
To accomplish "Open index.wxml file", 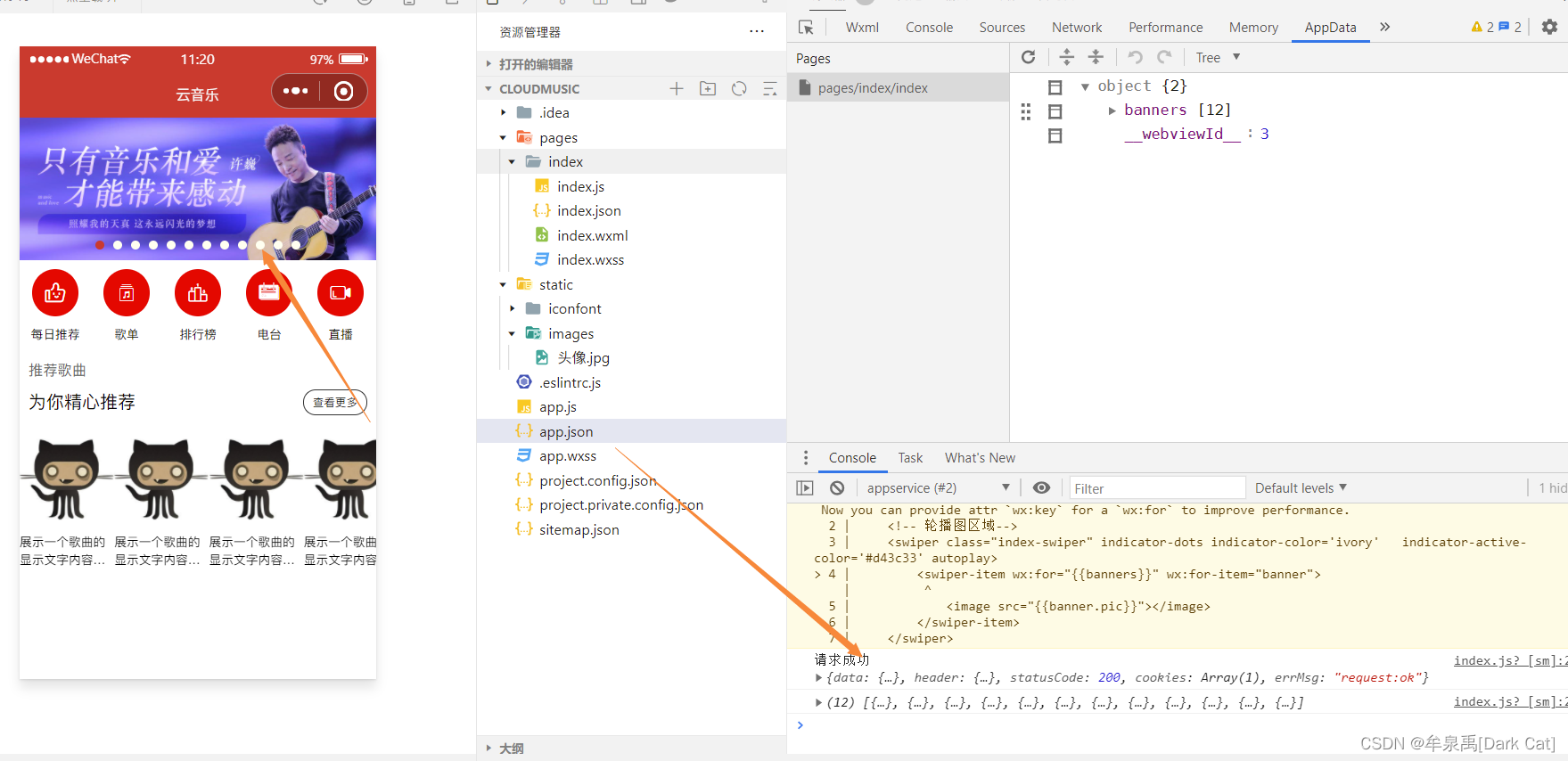I will pyautogui.click(x=592, y=235).
